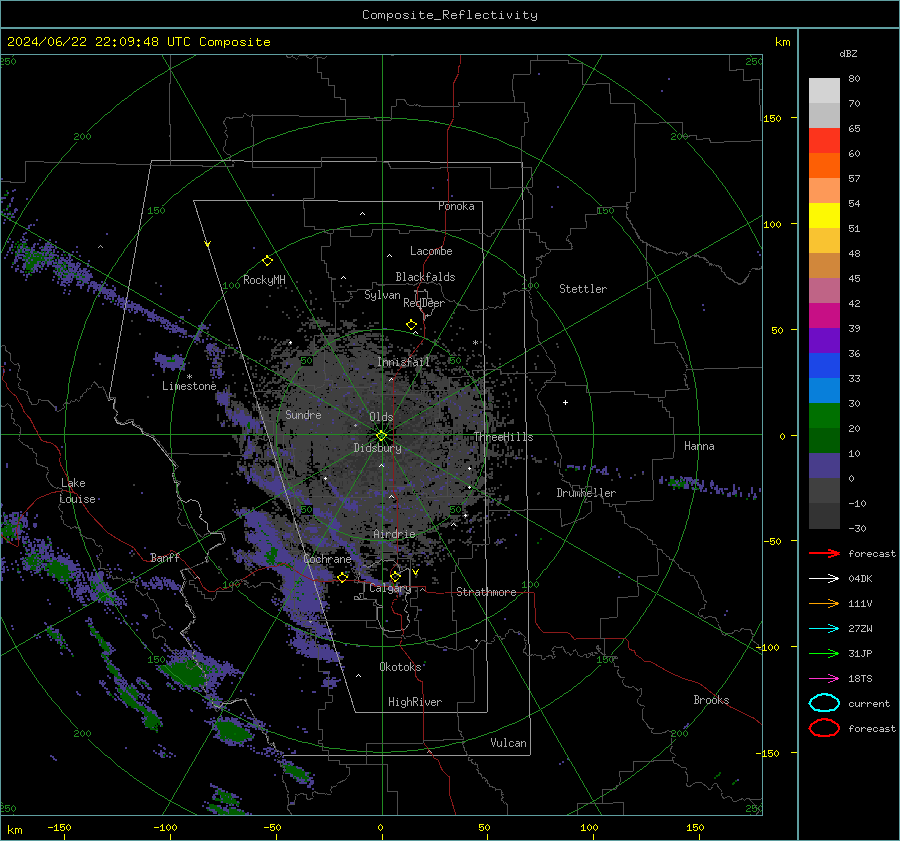Click the Brooks label
Image resolution: width=900 pixels, height=841 pixels.
coord(711,700)
